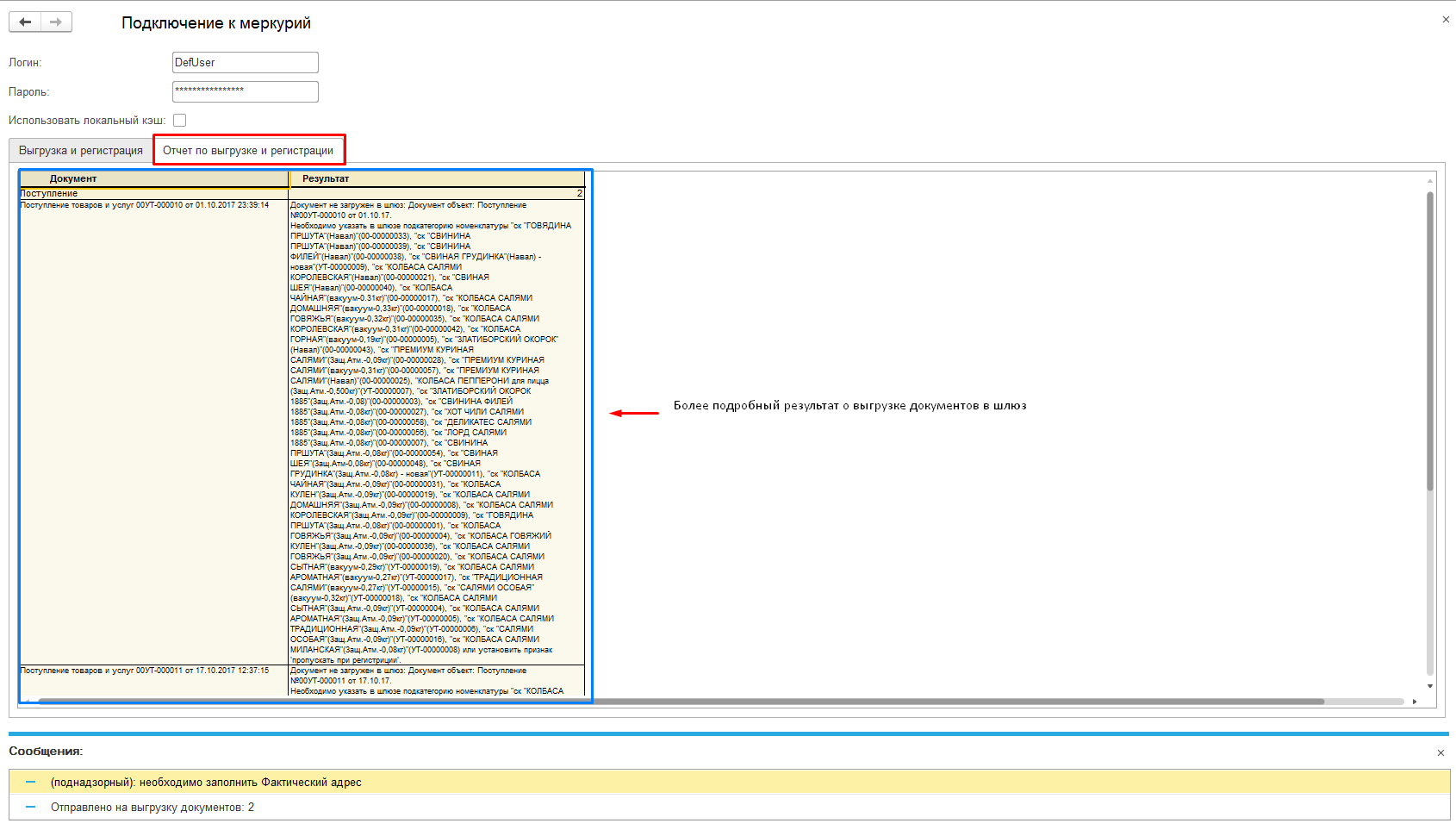Click the Логин input field
The height and width of the screenshot is (830, 1456).
(x=246, y=62)
